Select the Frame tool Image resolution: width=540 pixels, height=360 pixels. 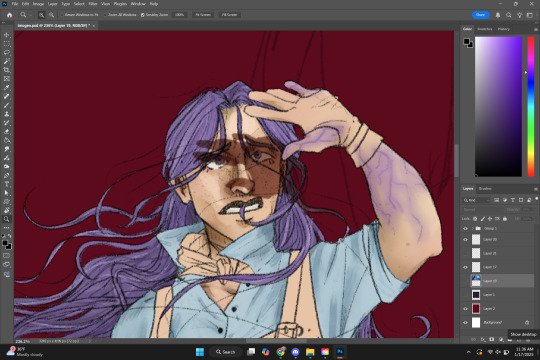pos(7,79)
